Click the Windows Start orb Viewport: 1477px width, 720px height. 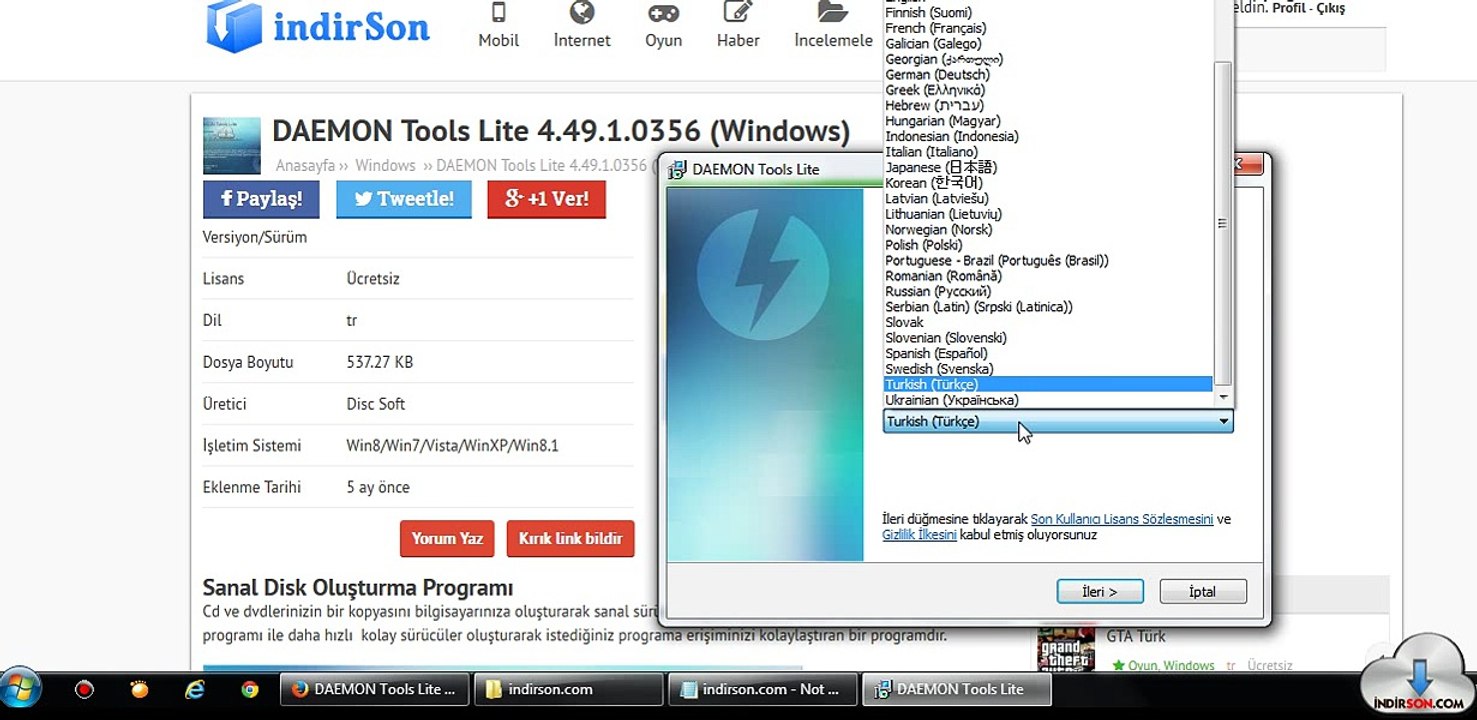pyautogui.click(x=22, y=689)
